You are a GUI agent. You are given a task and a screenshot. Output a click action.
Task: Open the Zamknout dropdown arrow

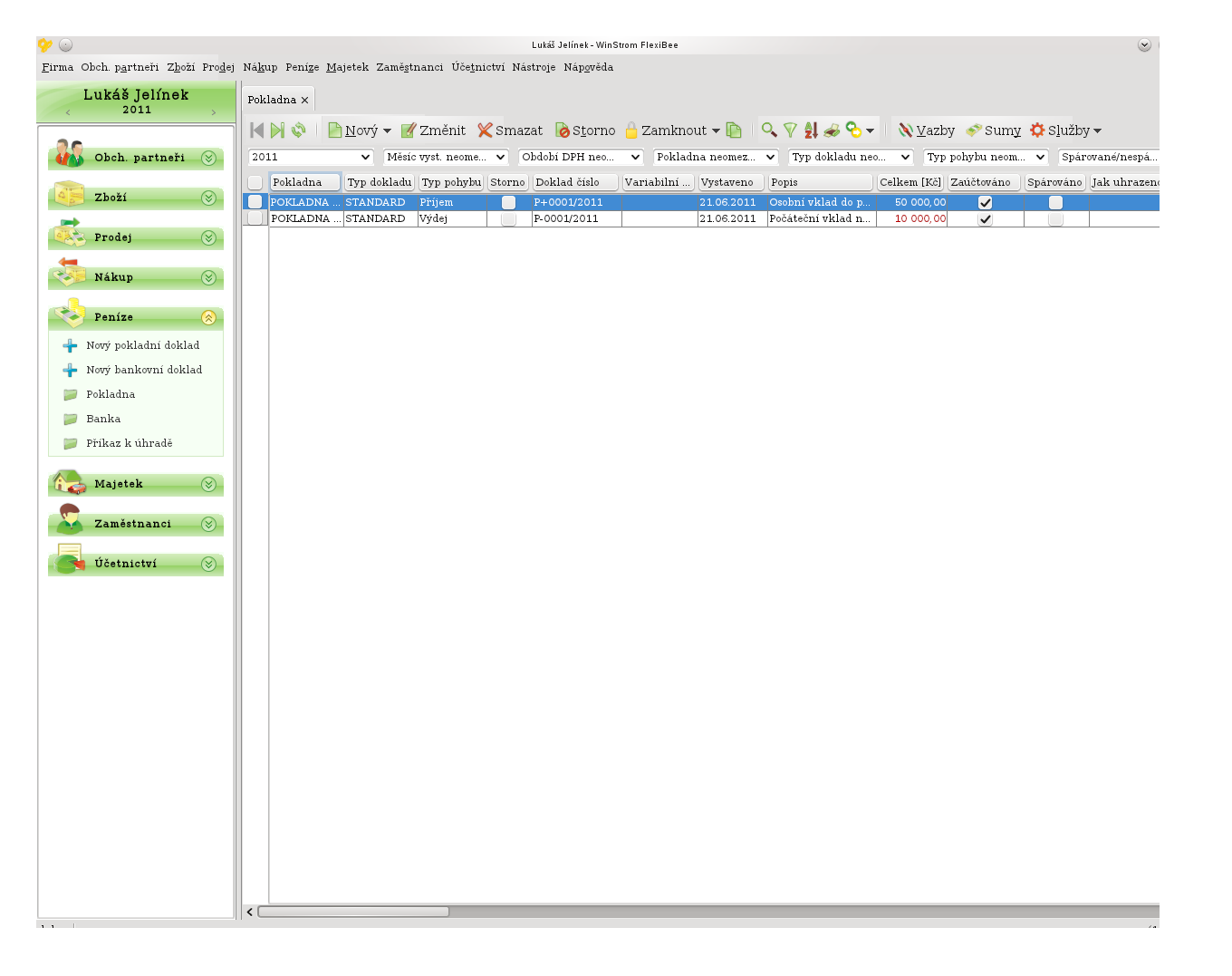(x=716, y=130)
